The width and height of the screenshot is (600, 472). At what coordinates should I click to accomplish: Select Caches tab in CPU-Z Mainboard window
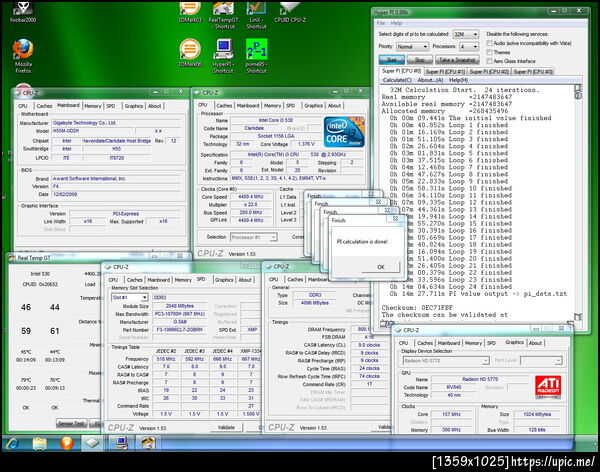click(x=44, y=106)
